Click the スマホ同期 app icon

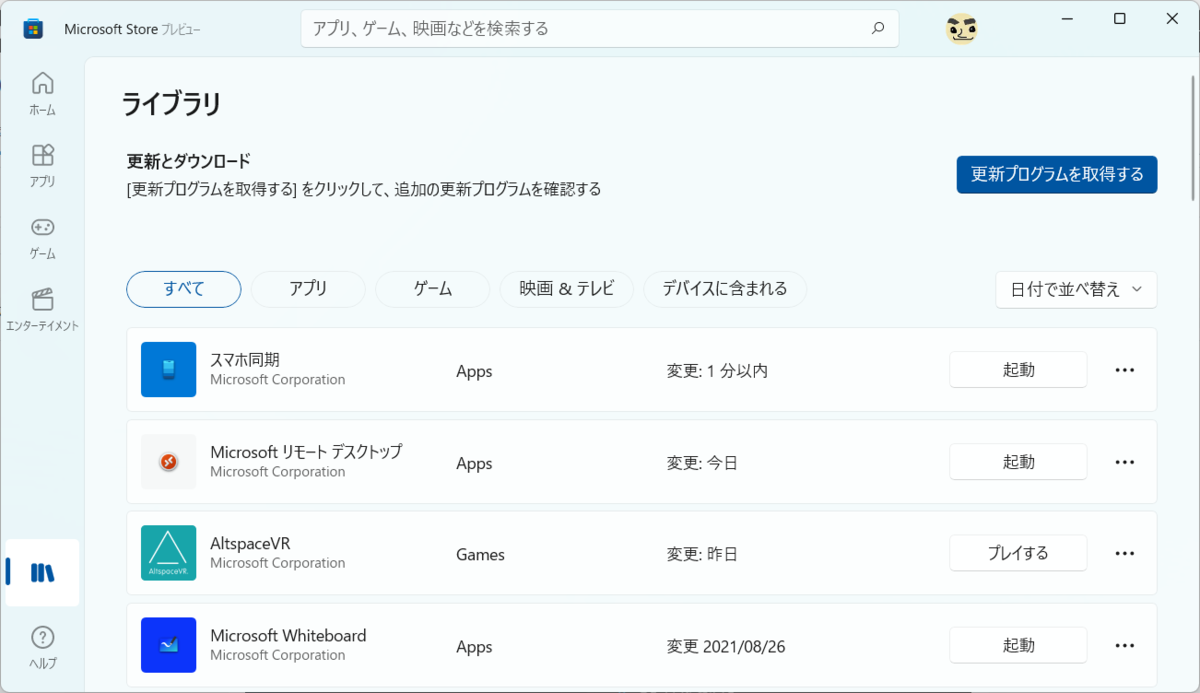tap(168, 369)
